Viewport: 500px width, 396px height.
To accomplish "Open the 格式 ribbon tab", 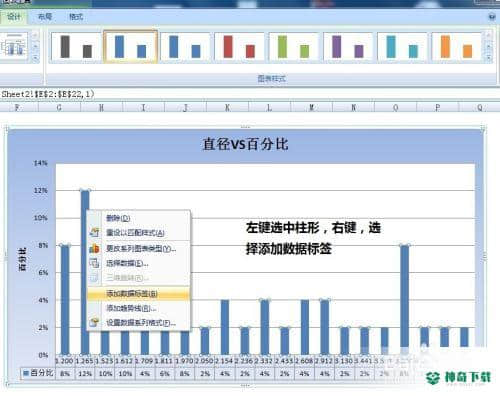I will click(x=76, y=17).
